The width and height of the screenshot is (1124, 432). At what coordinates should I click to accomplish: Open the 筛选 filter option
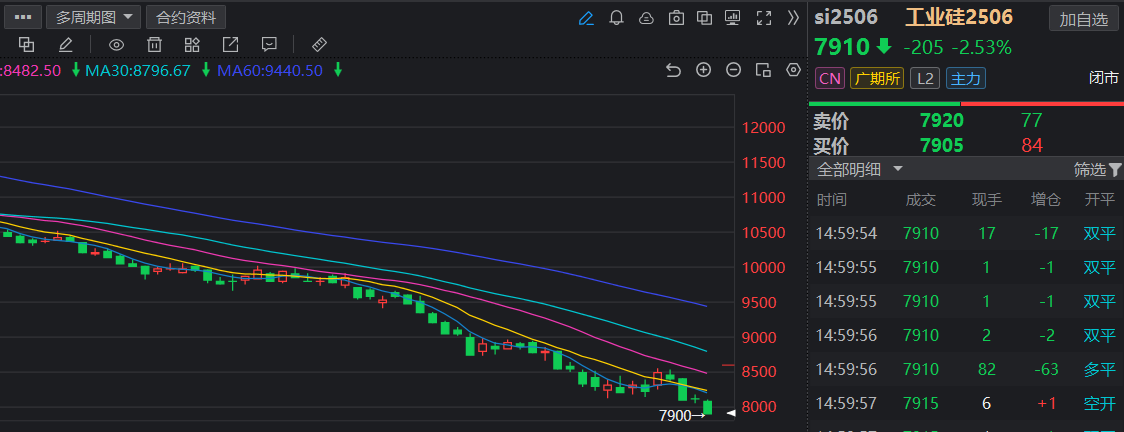tap(1097, 170)
